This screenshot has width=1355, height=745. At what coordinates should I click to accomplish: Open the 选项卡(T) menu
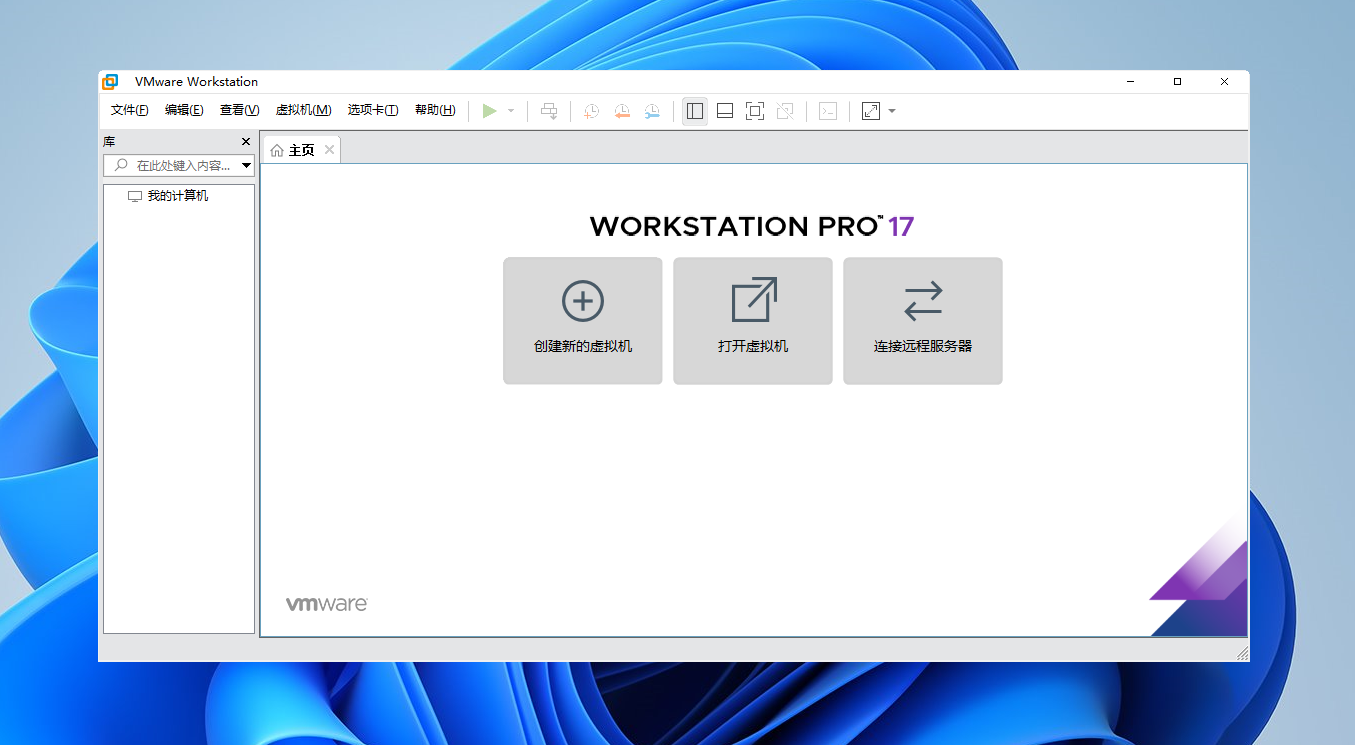pyautogui.click(x=373, y=110)
